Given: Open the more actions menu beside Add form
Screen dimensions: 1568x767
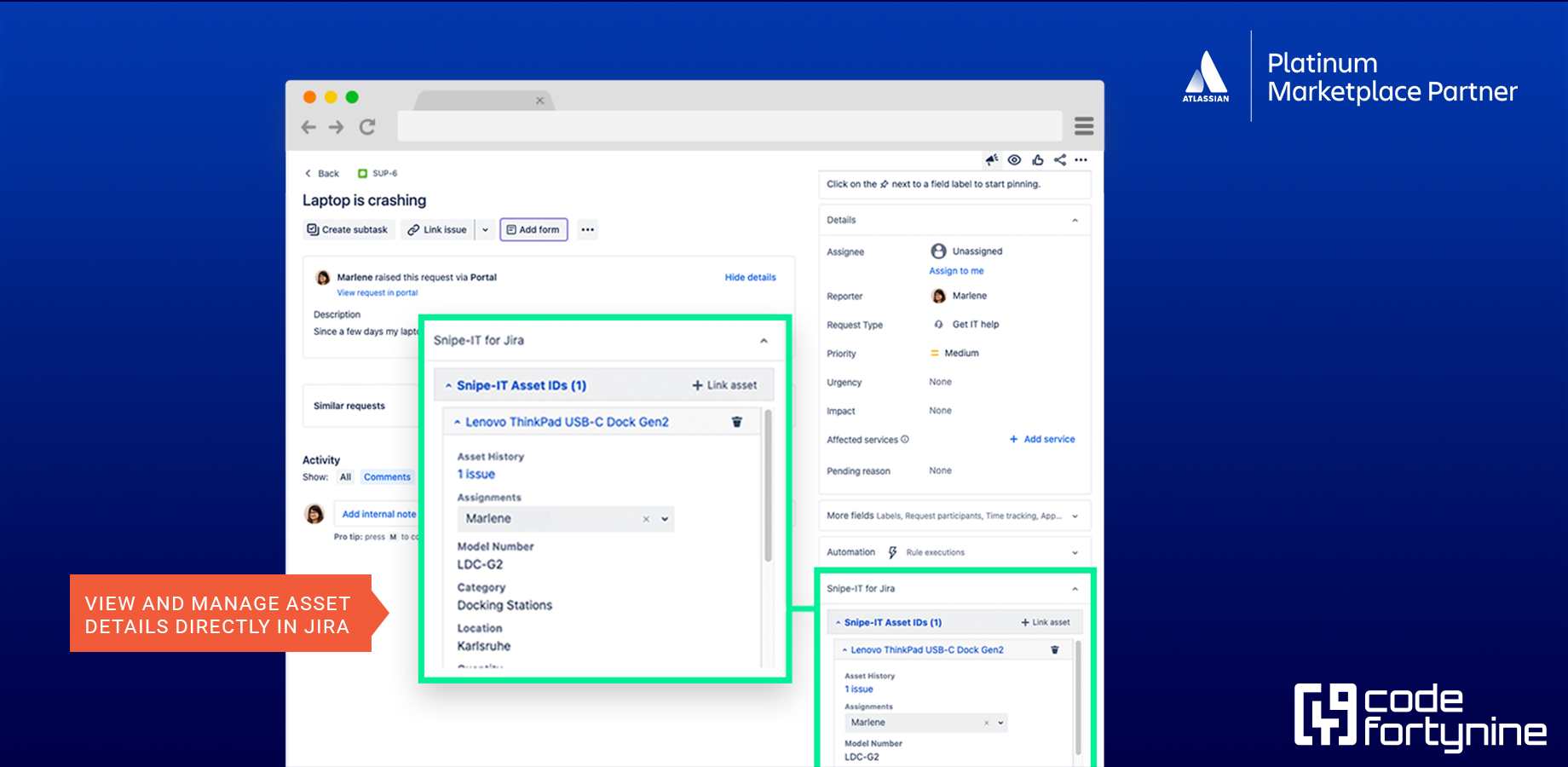Looking at the screenshot, I should (587, 229).
